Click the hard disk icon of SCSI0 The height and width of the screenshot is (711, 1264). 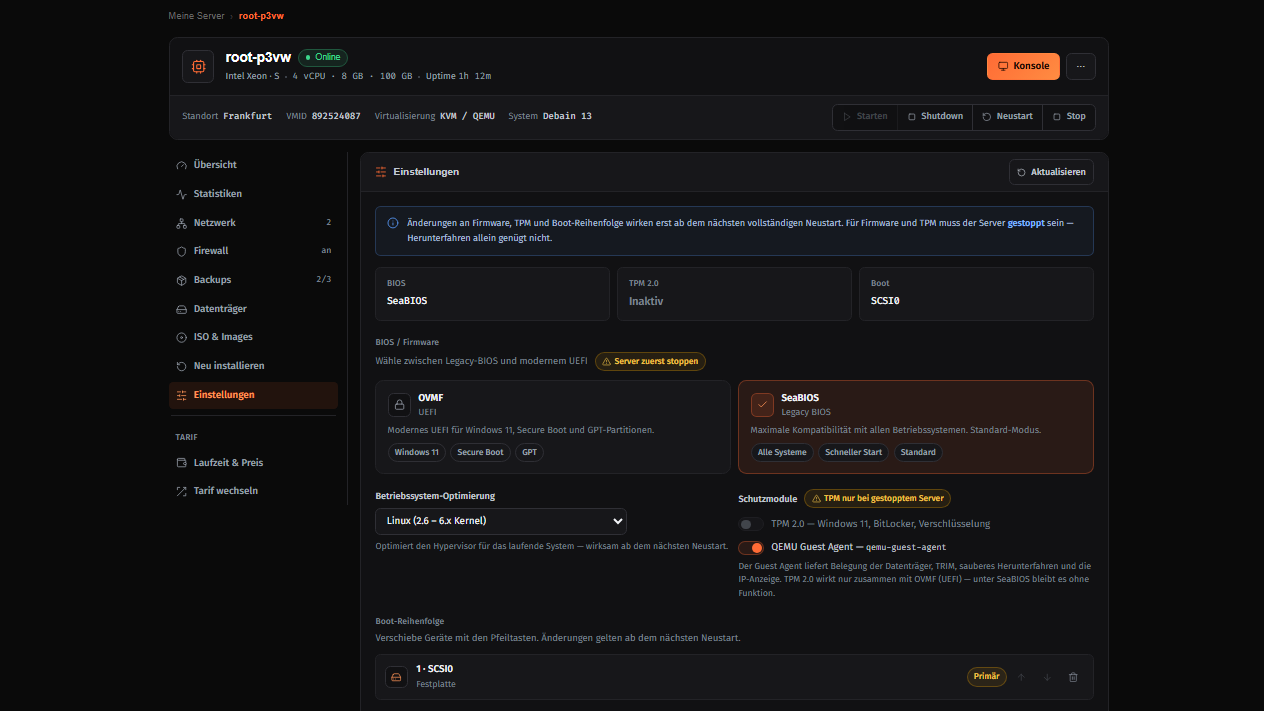click(396, 677)
